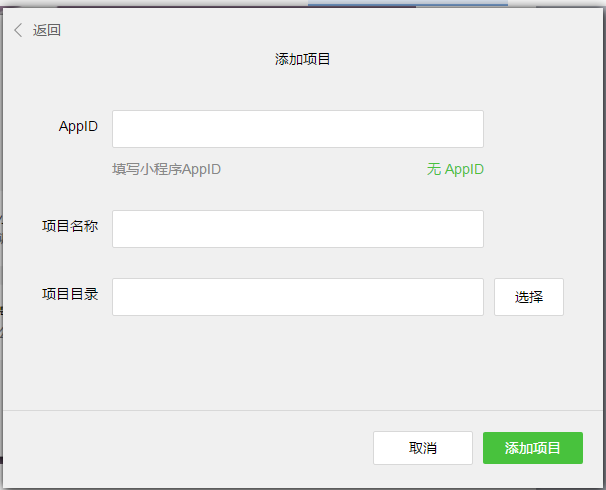The width and height of the screenshot is (606, 490).
Task: Click the 返回 text label
Action: click(47, 30)
